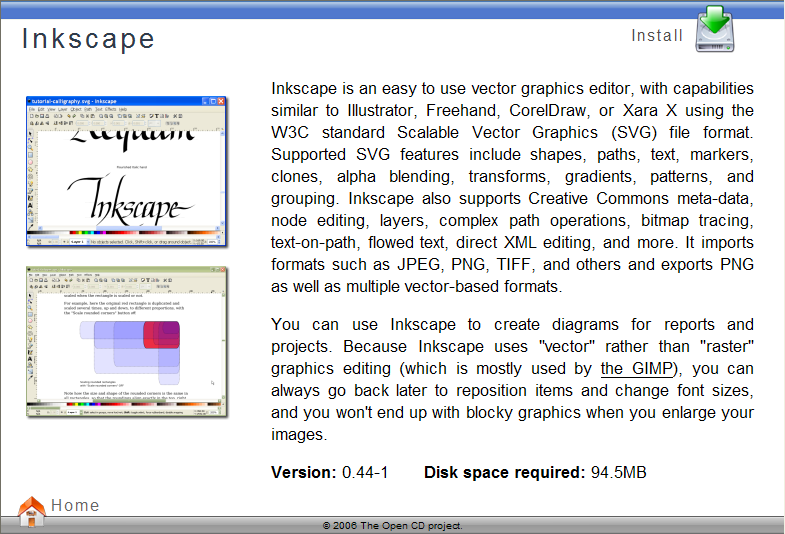Image resolution: width=785 pixels, height=534 pixels.
Task: Click the paragraph starting 'You can use Inkscape'
Action: click(x=512, y=379)
